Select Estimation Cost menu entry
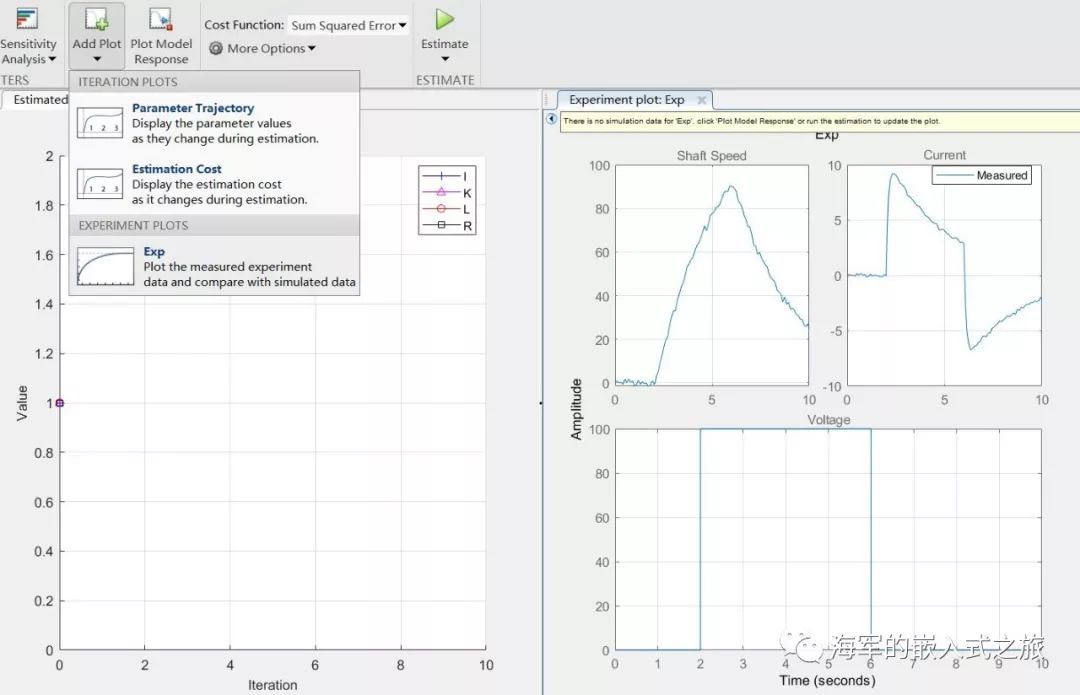This screenshot has width=1080, height=695. pos(177,169)
